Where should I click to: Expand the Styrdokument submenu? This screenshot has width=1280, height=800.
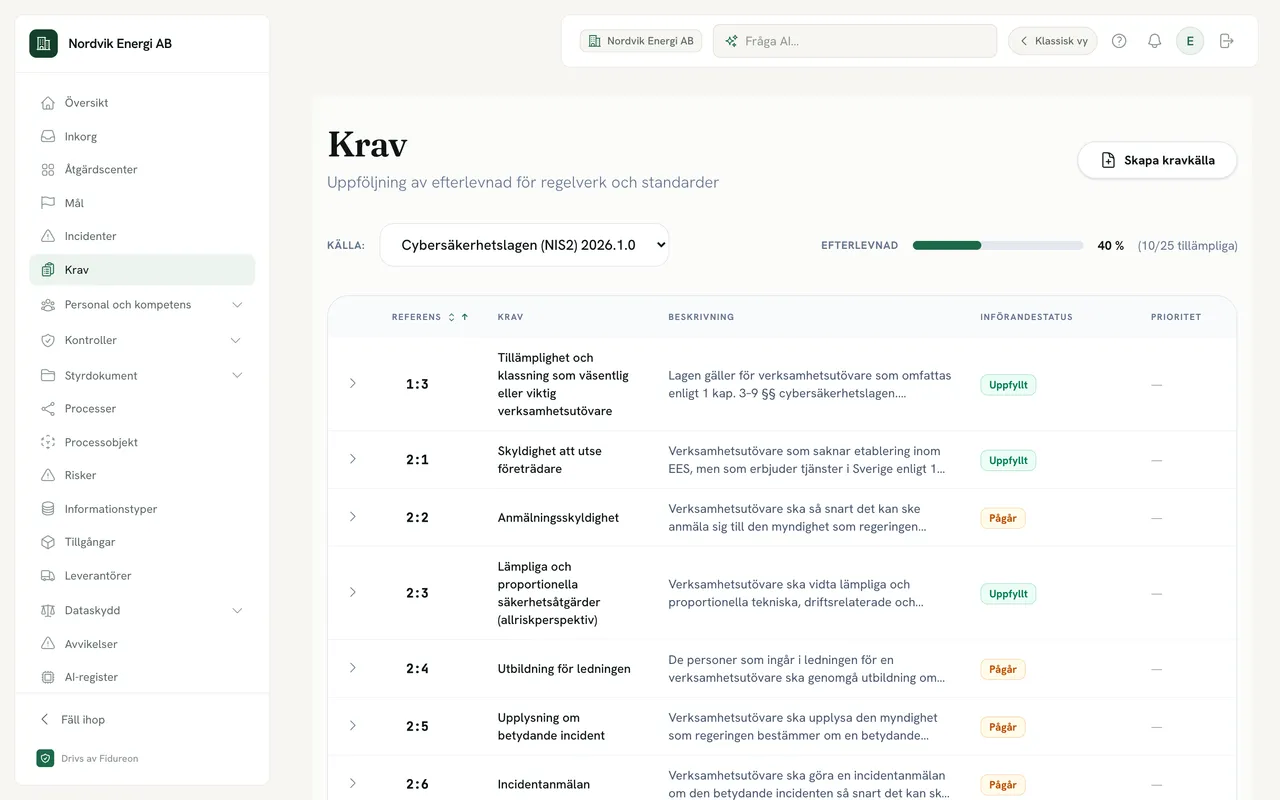coord(237,376)
